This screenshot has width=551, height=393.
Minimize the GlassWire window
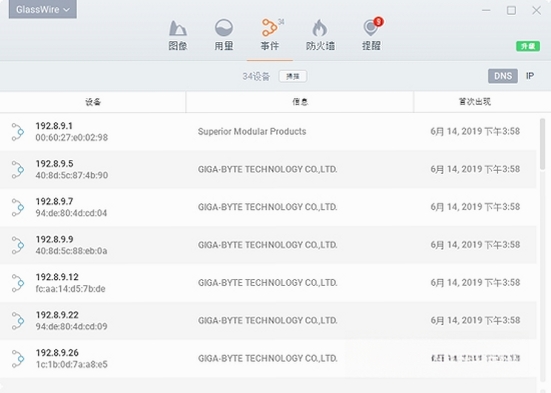click(x=486, y=10)
